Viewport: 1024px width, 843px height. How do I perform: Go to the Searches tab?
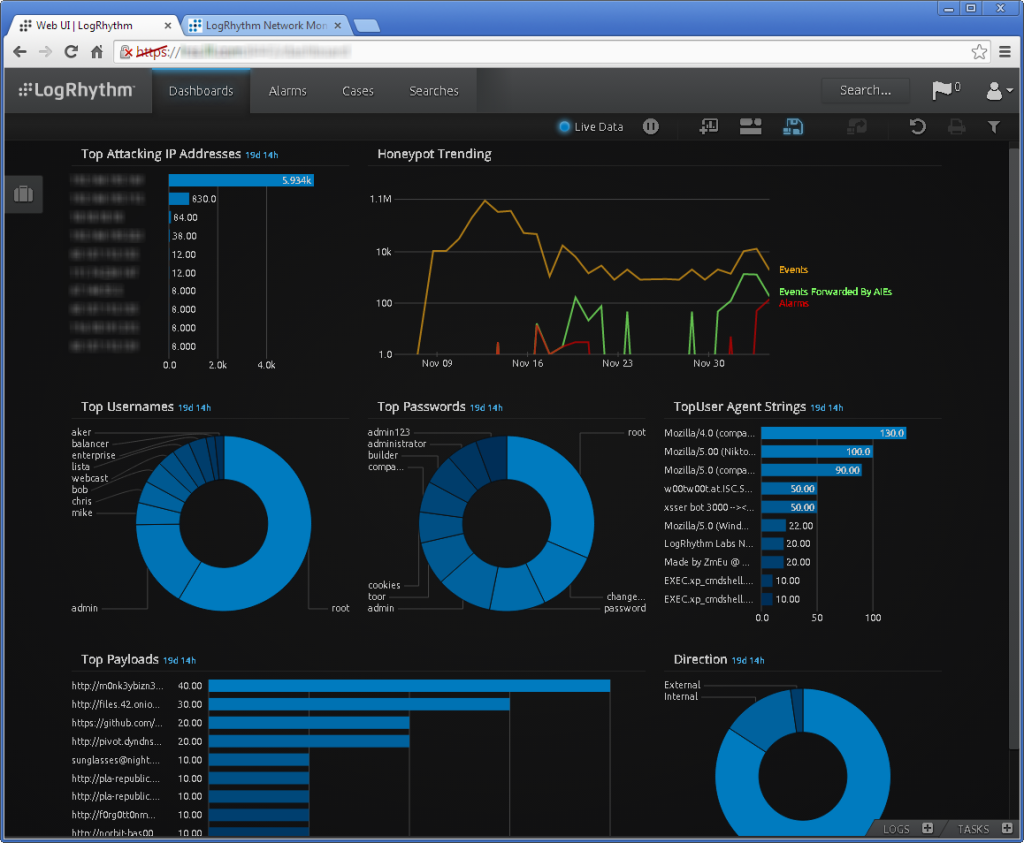[x=433, y=91]
